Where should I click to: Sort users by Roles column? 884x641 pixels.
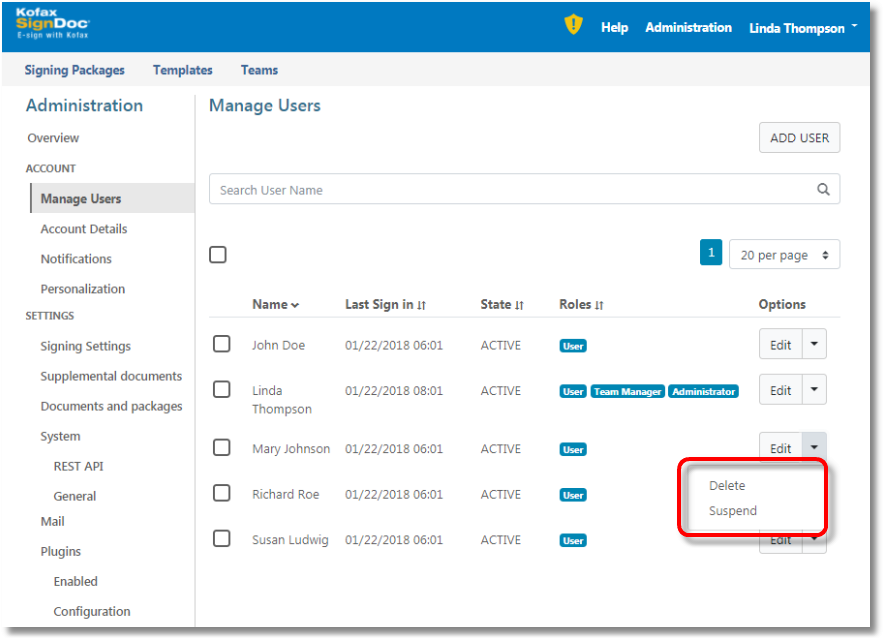[581, 305]
